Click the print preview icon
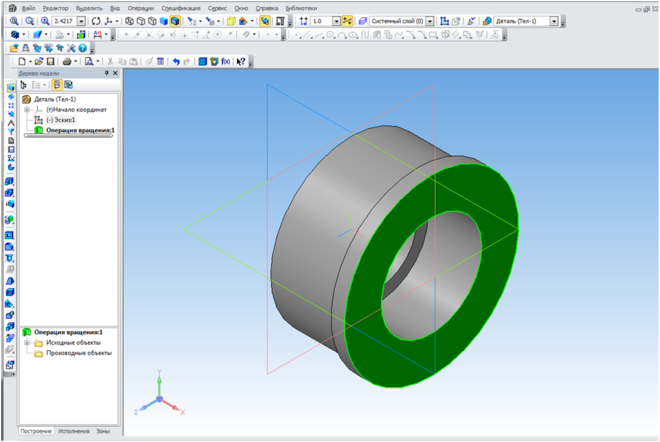660x442 pixels. click(89, 61)
